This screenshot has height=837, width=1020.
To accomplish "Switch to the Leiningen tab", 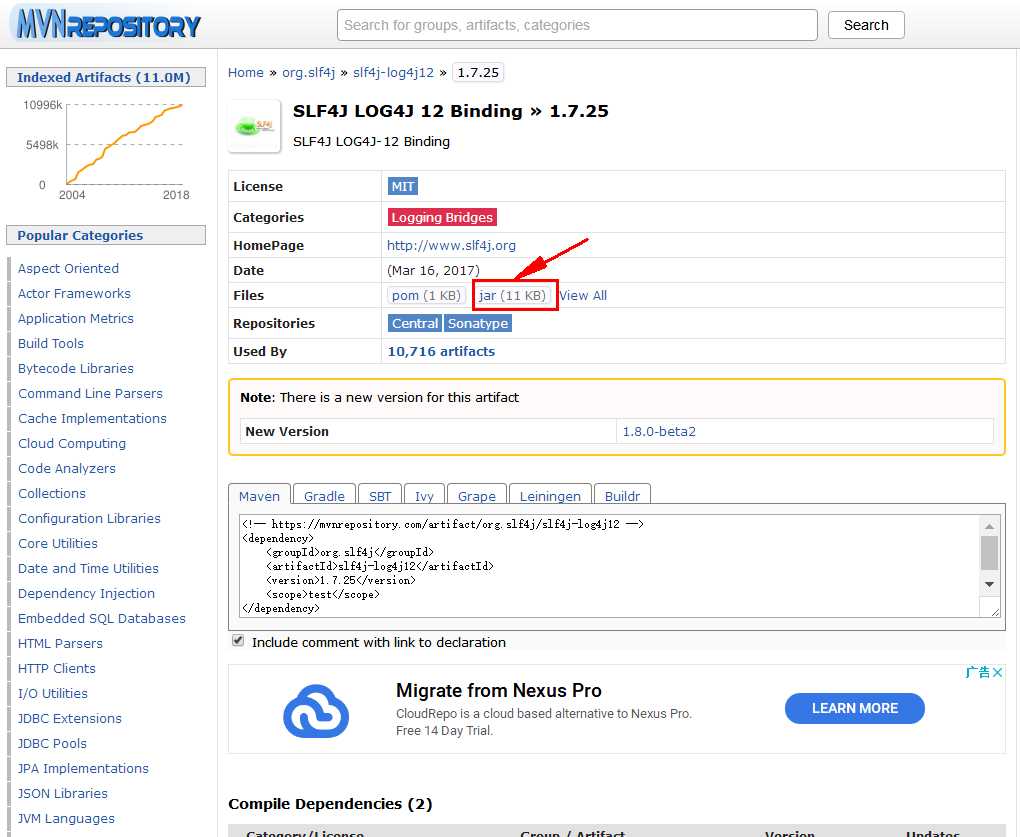I will 550,496.
